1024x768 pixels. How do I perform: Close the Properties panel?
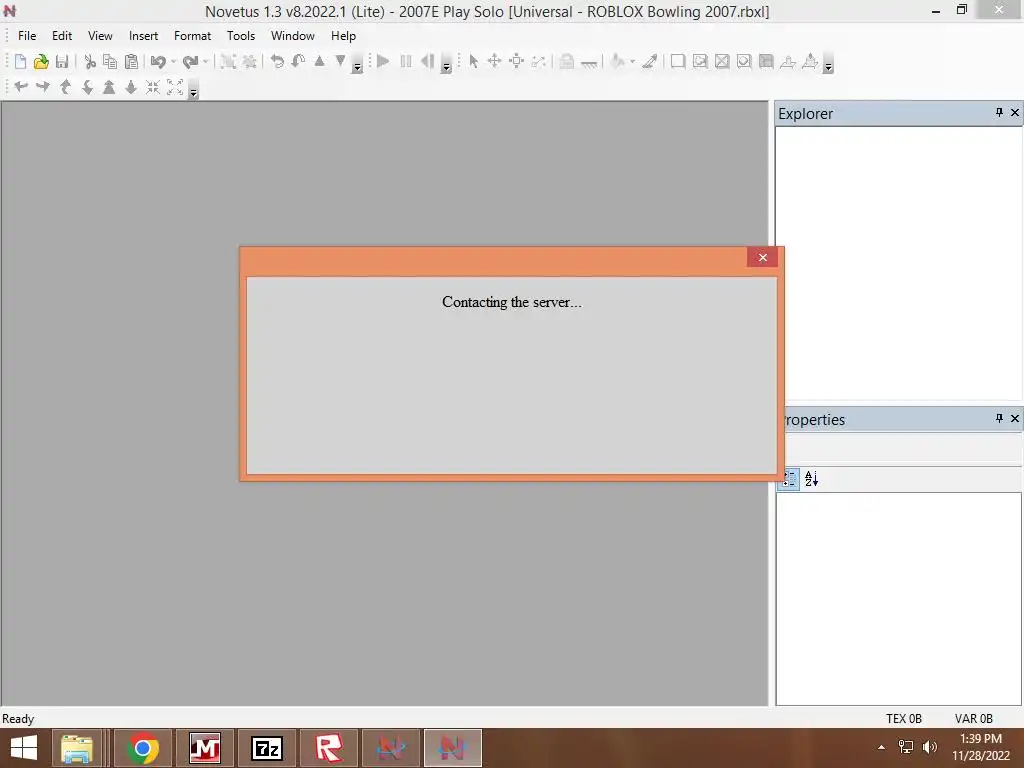(x=1015, y=418)
